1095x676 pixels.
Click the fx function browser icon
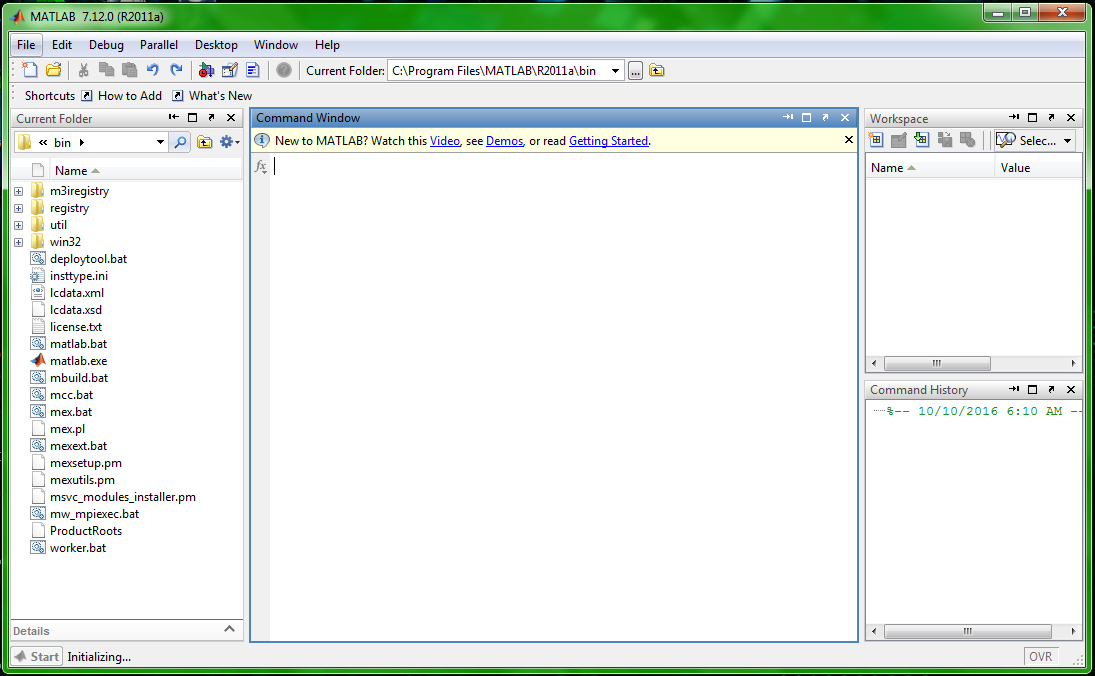(260, 166)
